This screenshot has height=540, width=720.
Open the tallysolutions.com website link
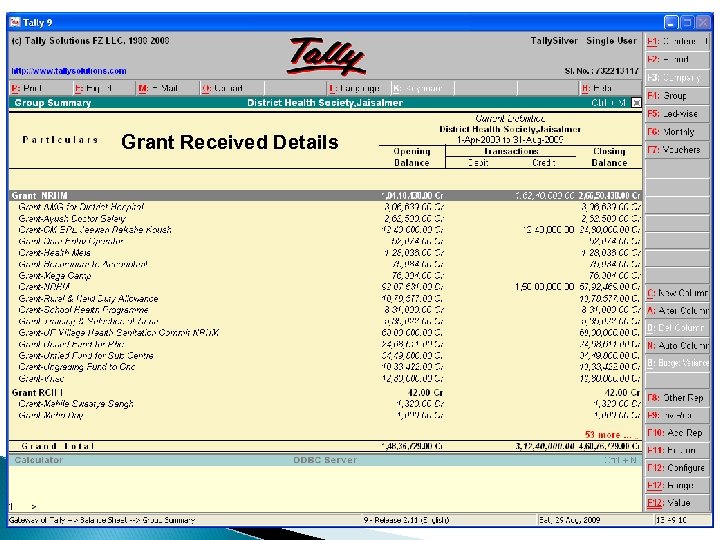point(69,71)
